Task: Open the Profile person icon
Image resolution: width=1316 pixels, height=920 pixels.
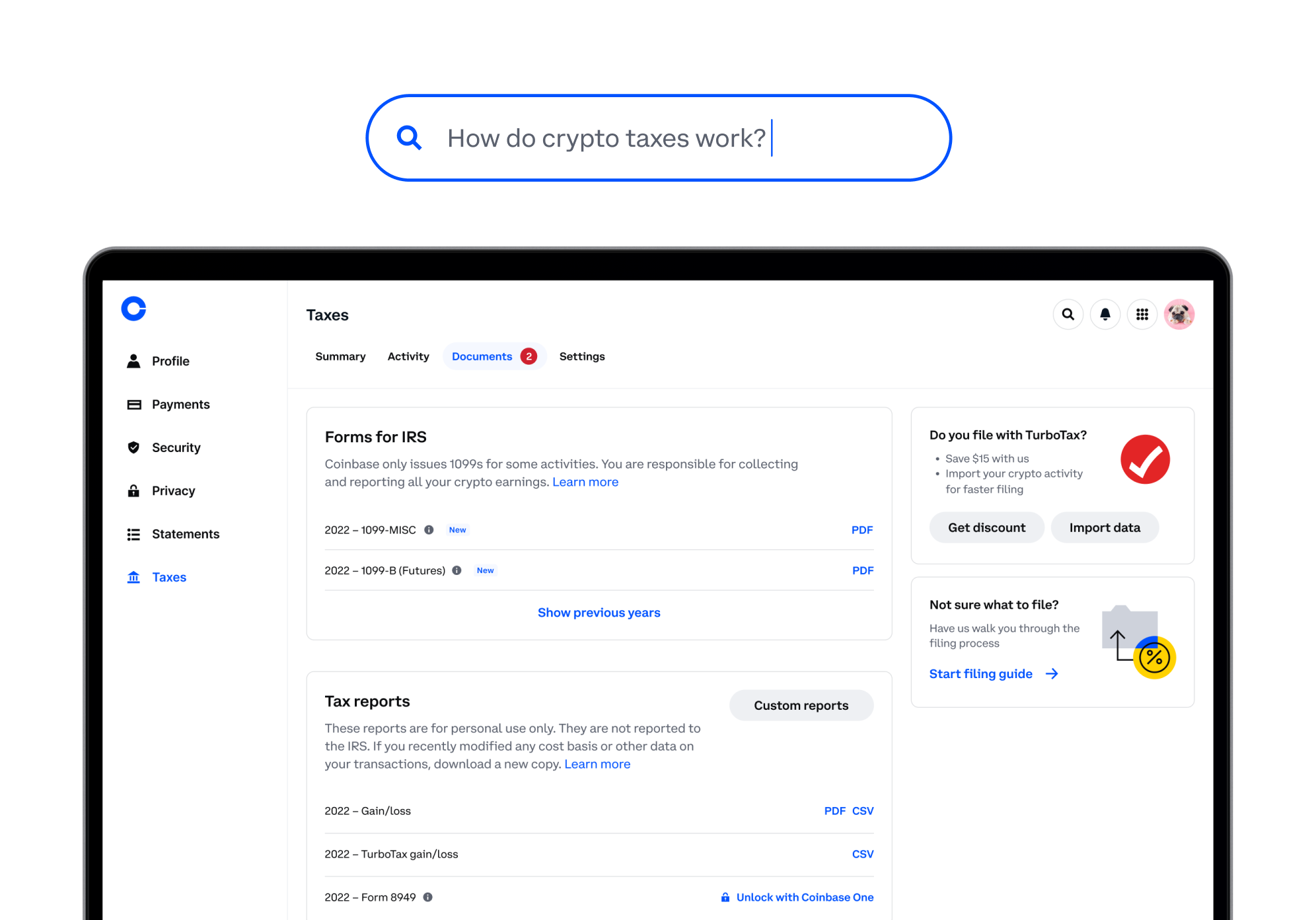Action: coord(133,361)
